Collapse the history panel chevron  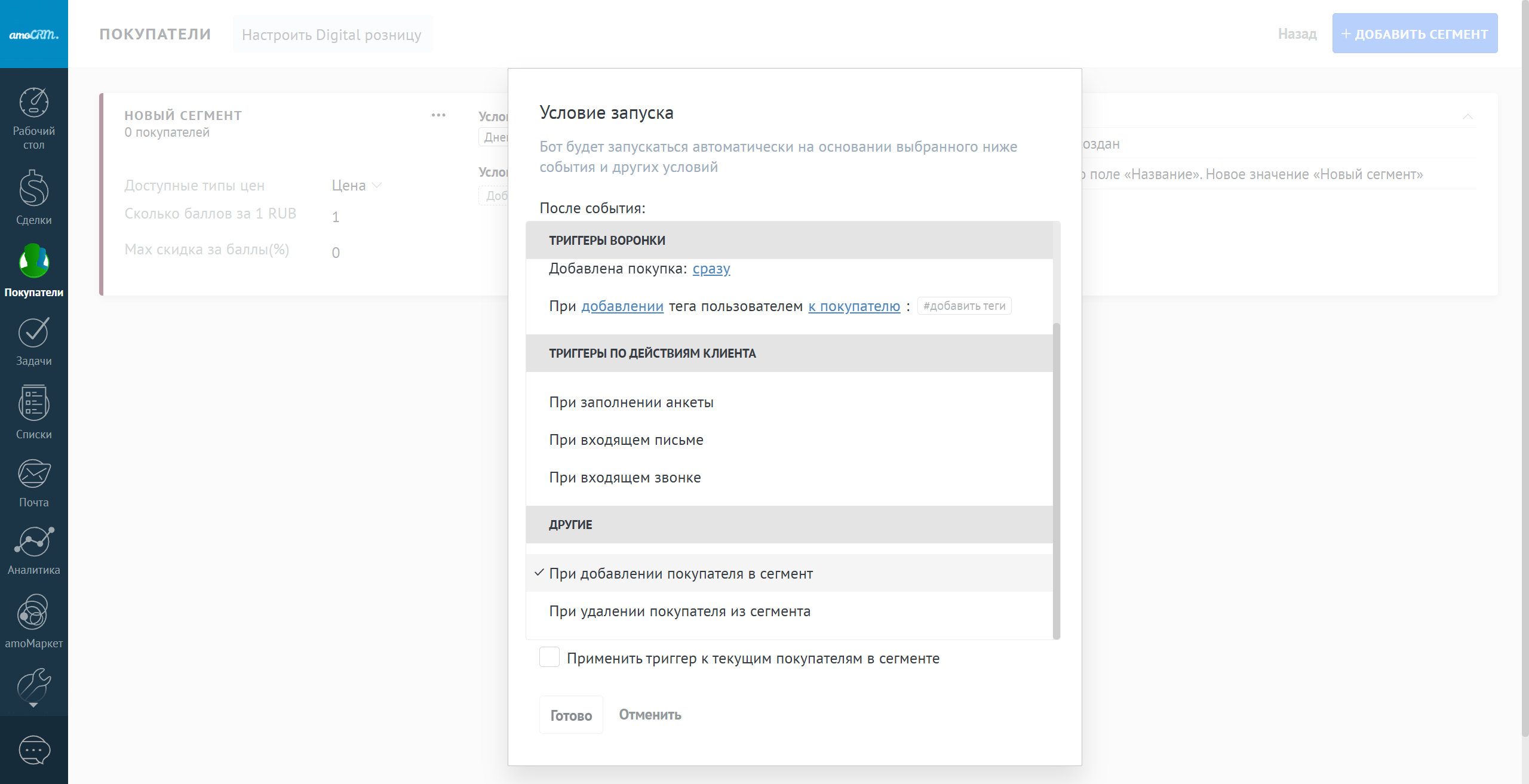coord(1467,116)
